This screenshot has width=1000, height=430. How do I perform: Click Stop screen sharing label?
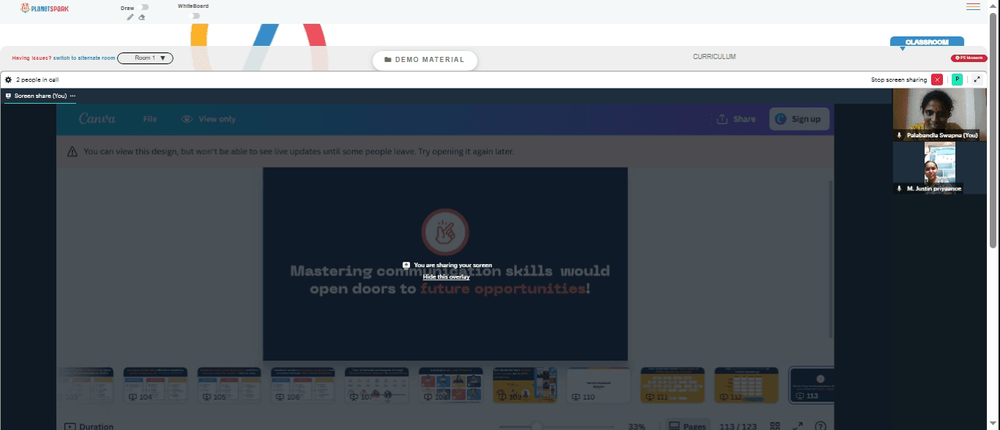(x=899, y=80)
